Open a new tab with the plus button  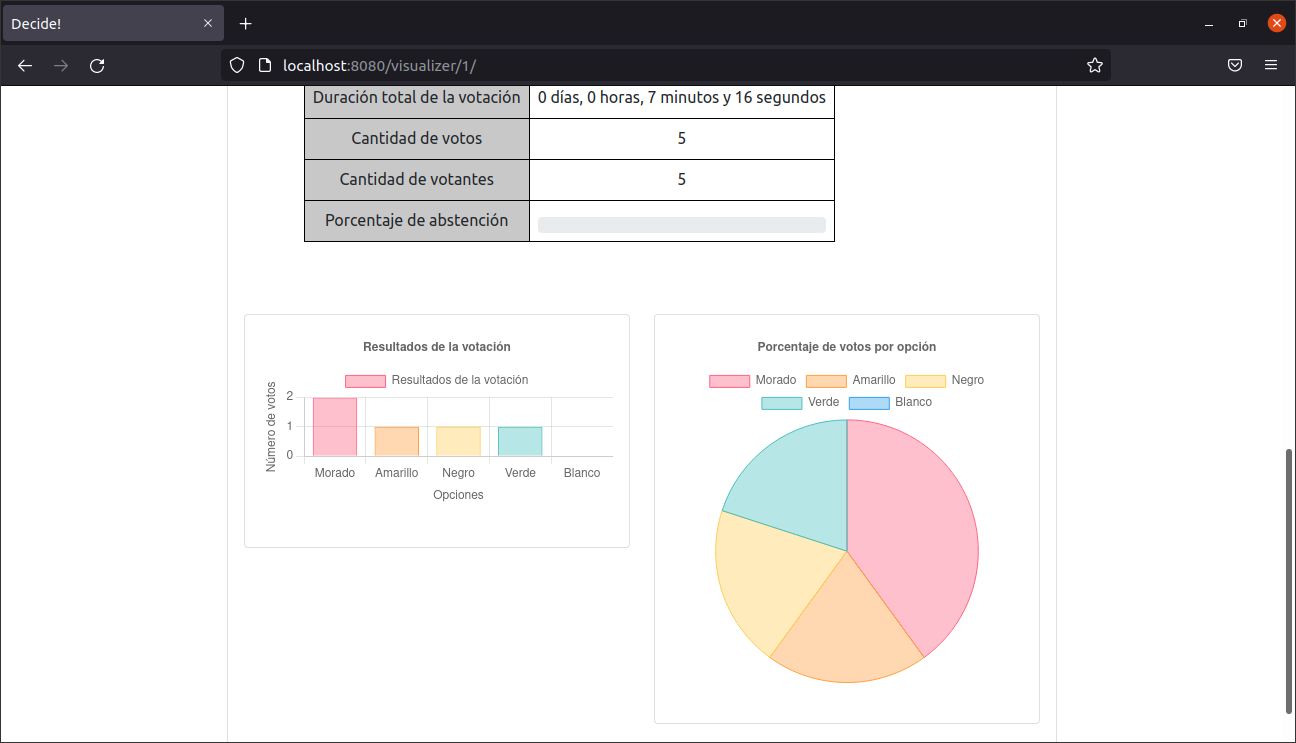coord(245,23)
